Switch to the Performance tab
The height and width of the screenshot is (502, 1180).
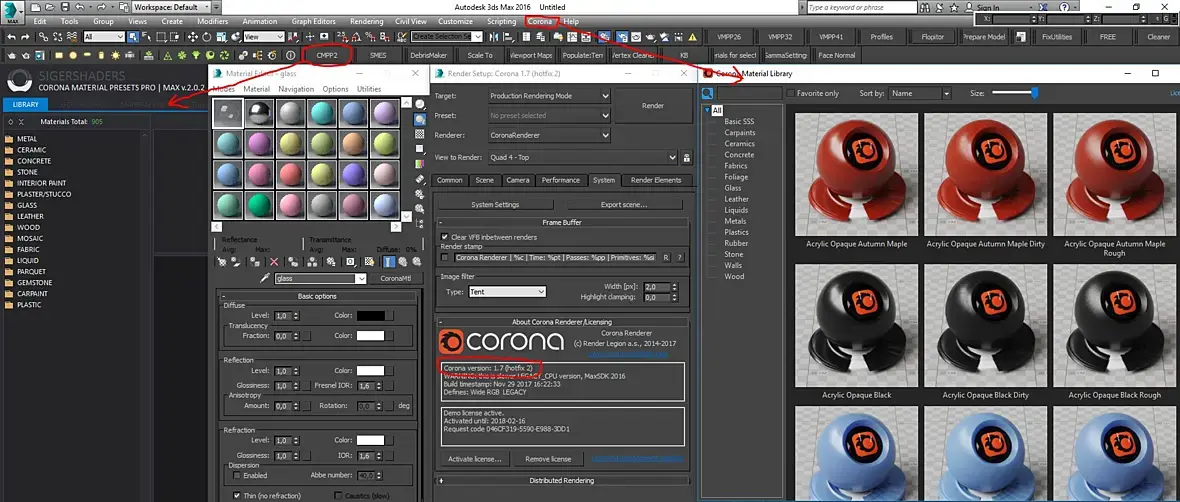tap(560, 180)
